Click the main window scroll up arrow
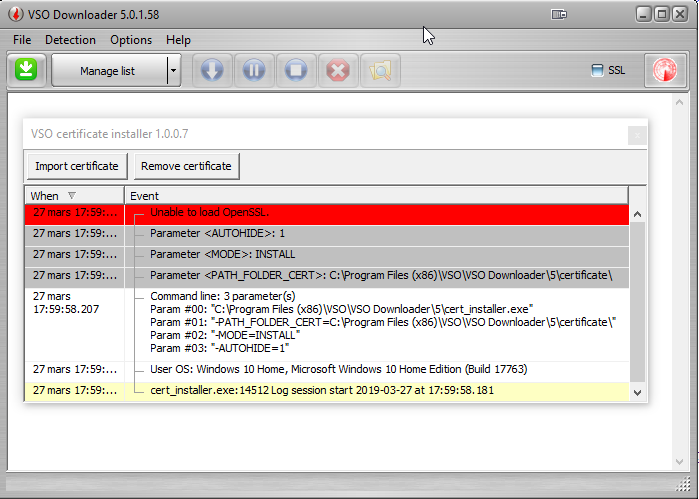Viewport: 699px width, 499px height. tap(679, 103)
